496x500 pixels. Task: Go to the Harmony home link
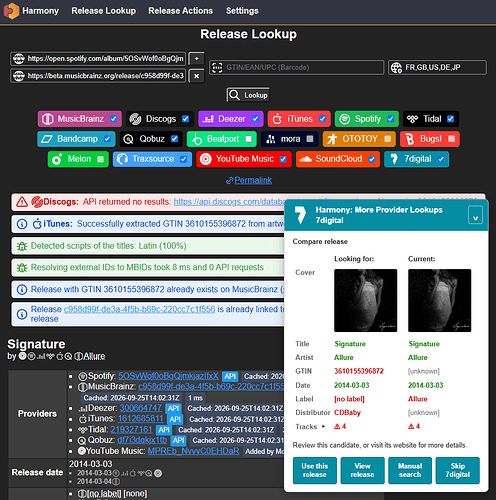[32, 11]
